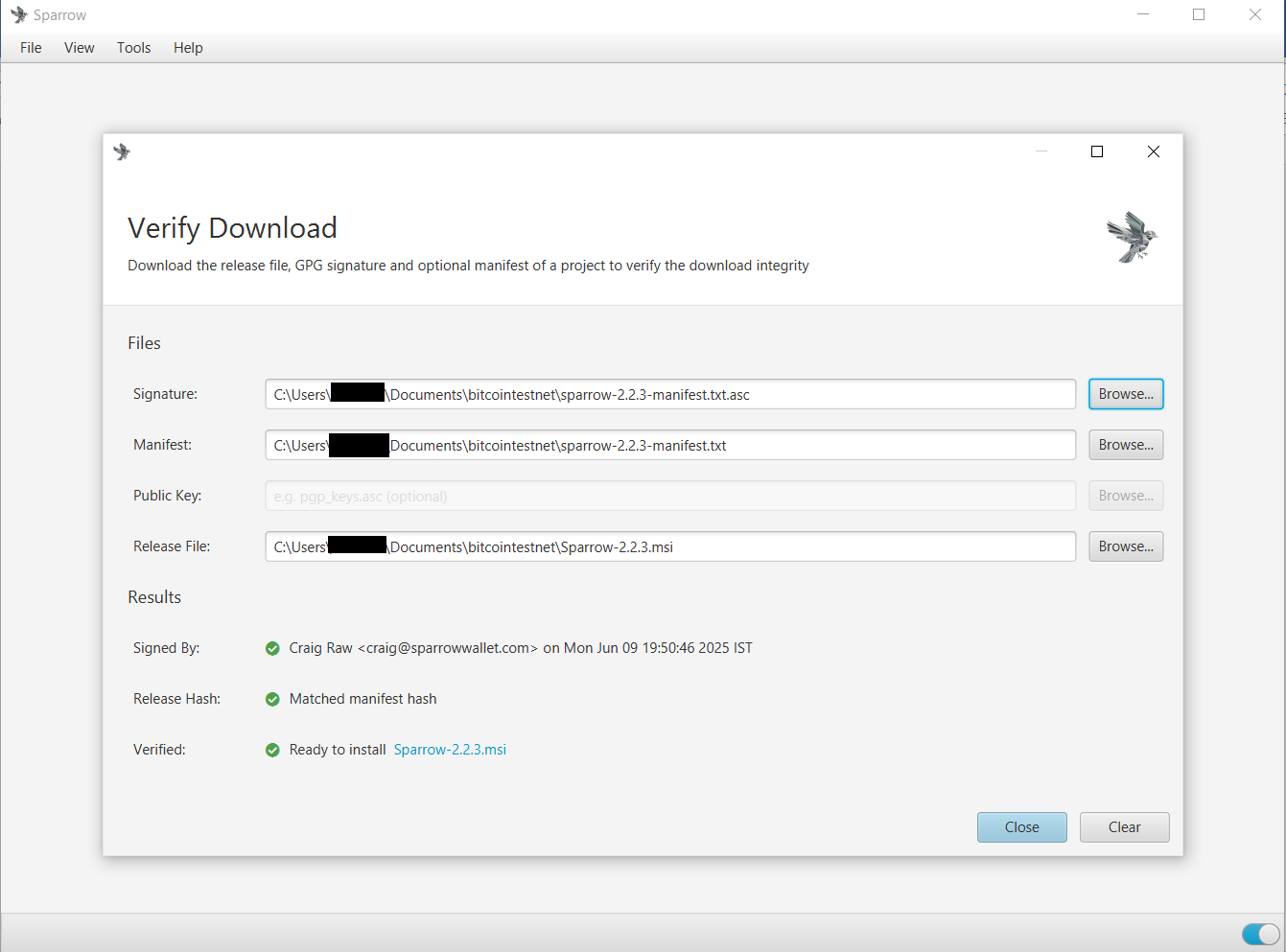Browse for the Release File
This screenshot has width=1286, height=952.
click(x=1126, y=546)
